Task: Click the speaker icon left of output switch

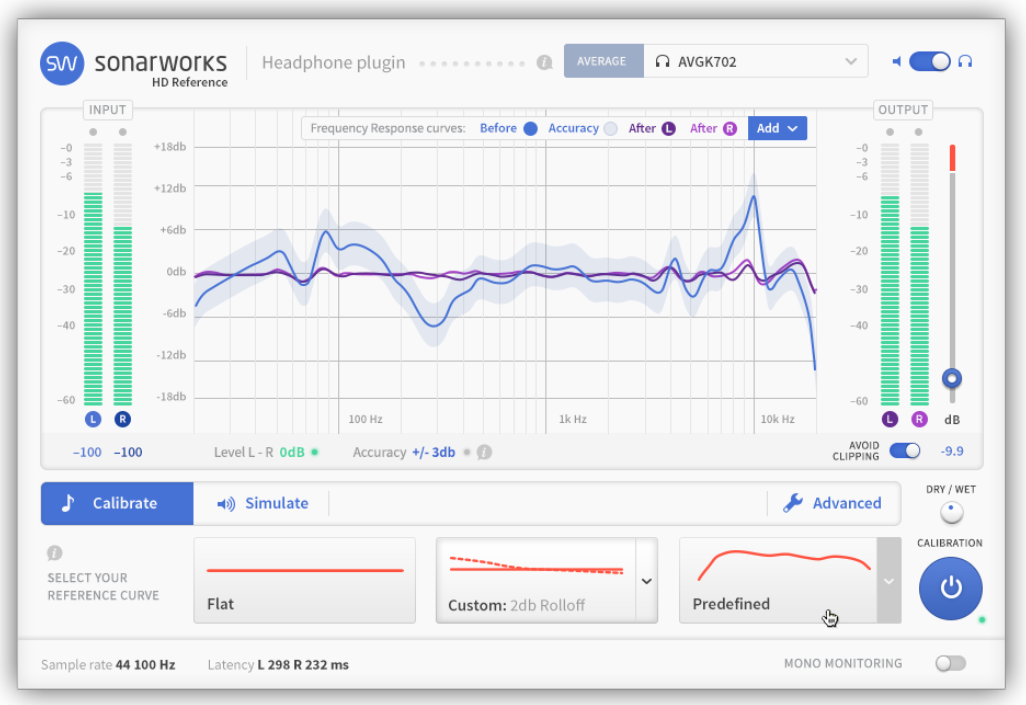Action: point(896,62)
